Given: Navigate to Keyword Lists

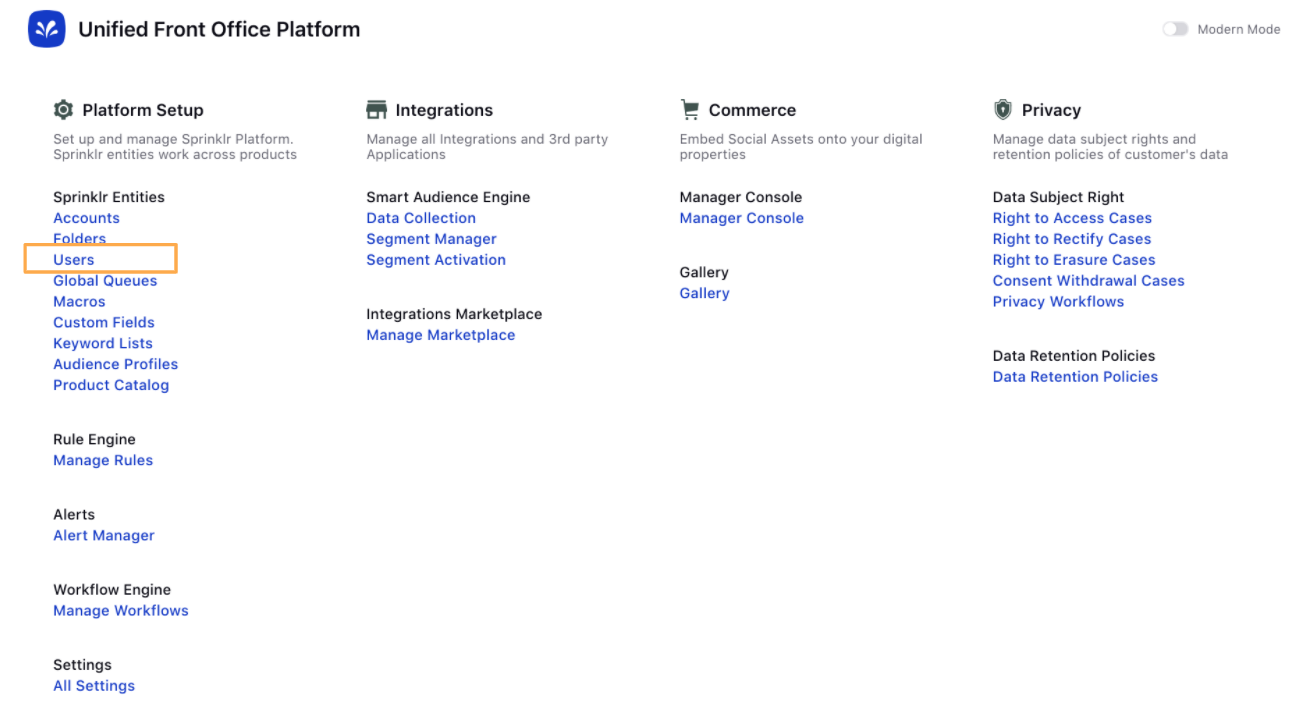Looking at the screenshot, I should [x=103, y=344].
